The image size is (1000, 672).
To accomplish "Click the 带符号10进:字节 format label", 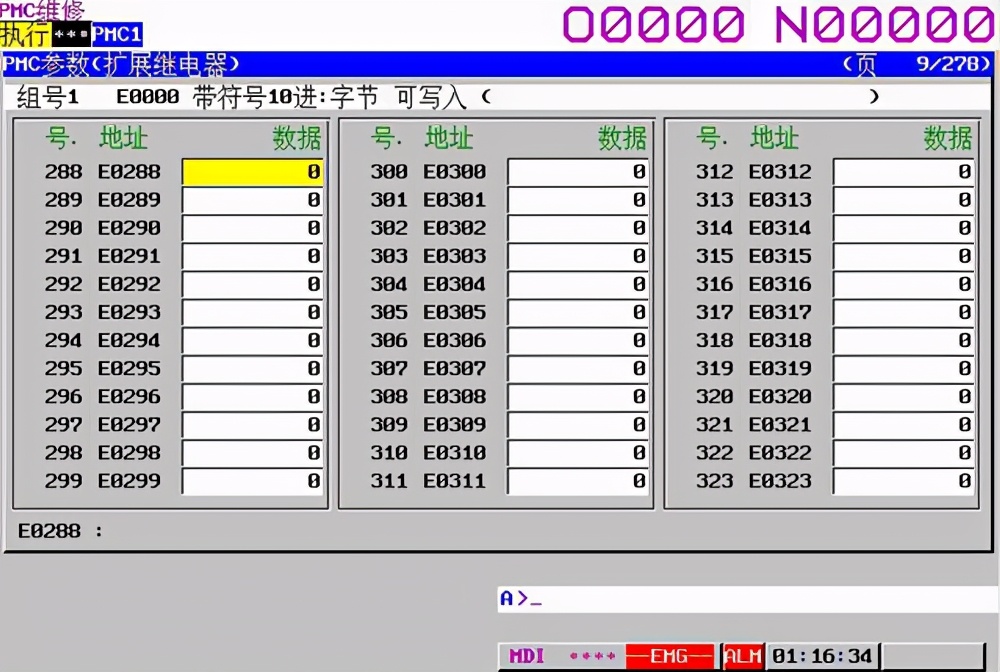I will click(x=285, y=98).
